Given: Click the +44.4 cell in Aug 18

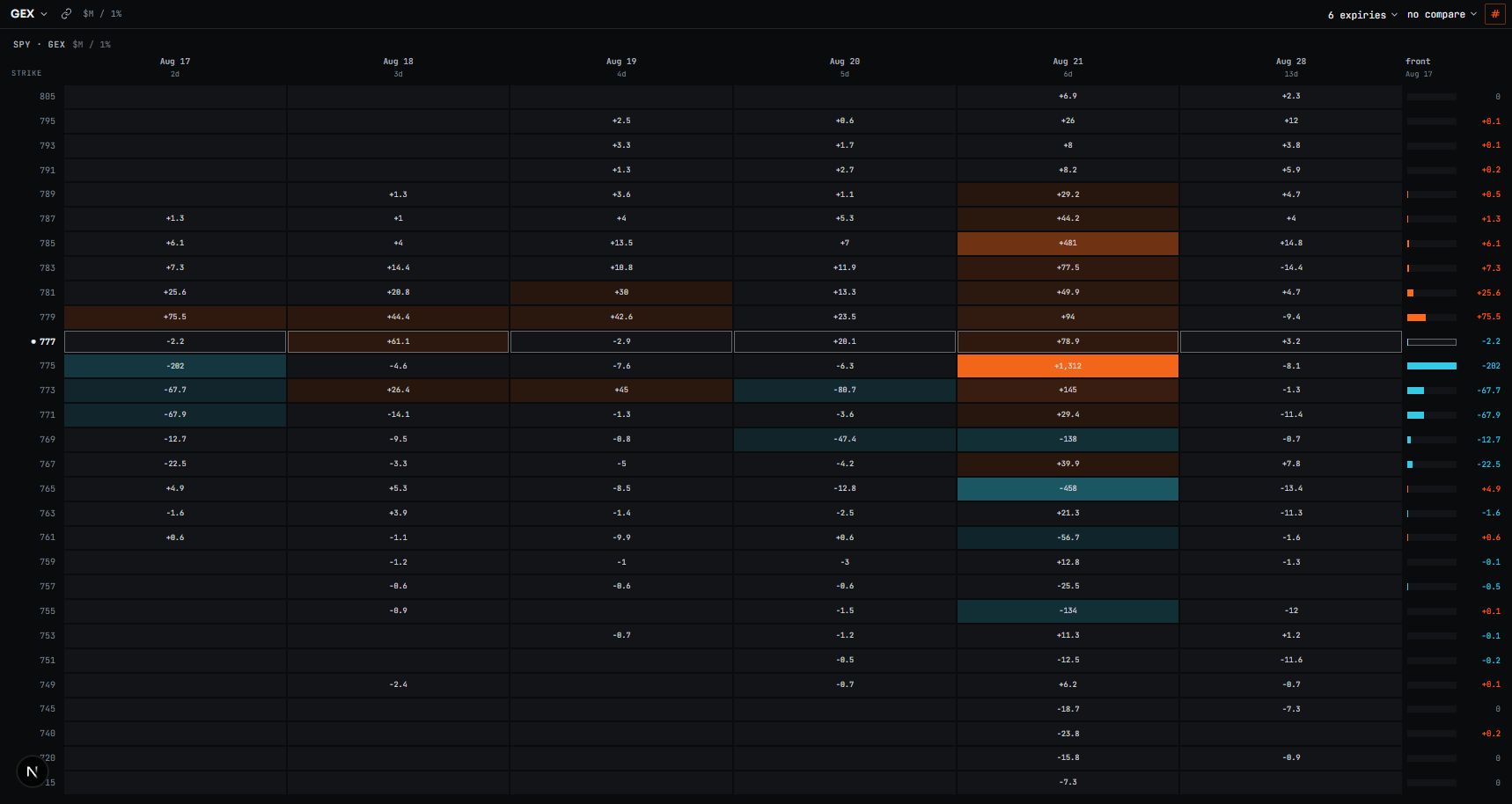Looking at the screenshot, I should point(398,317).
